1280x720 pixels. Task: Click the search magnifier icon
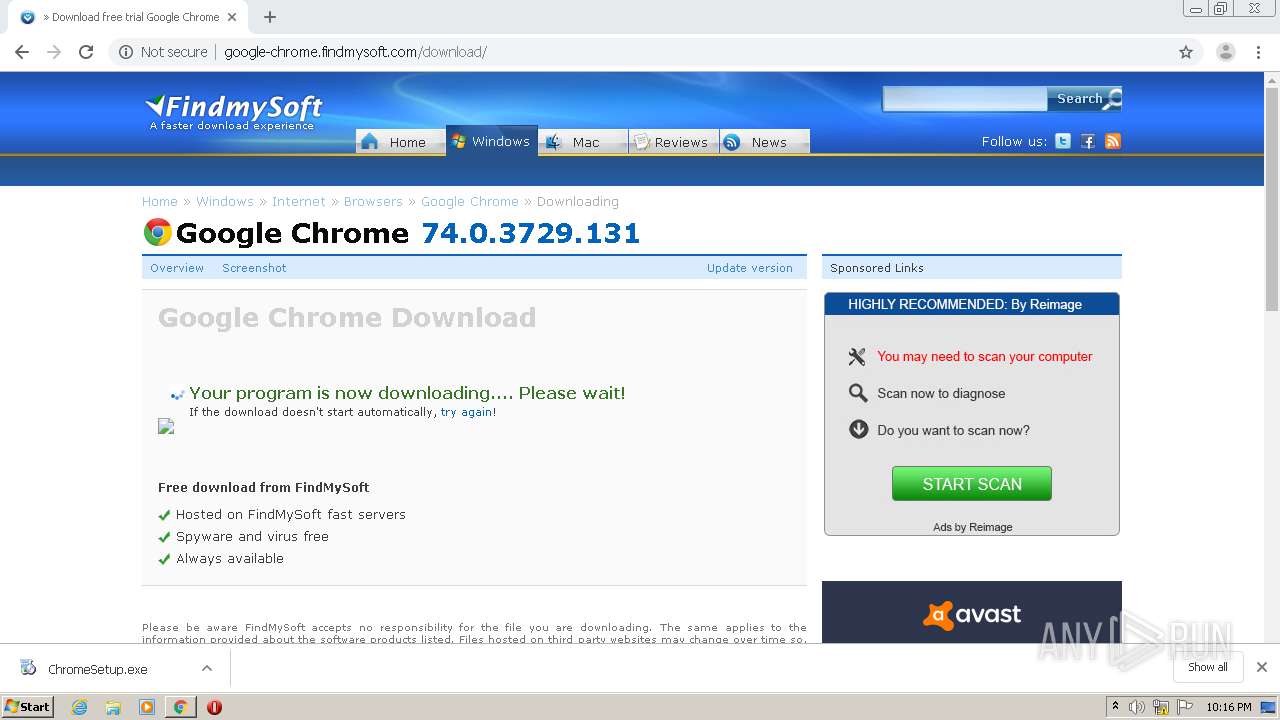(1113, 98)
